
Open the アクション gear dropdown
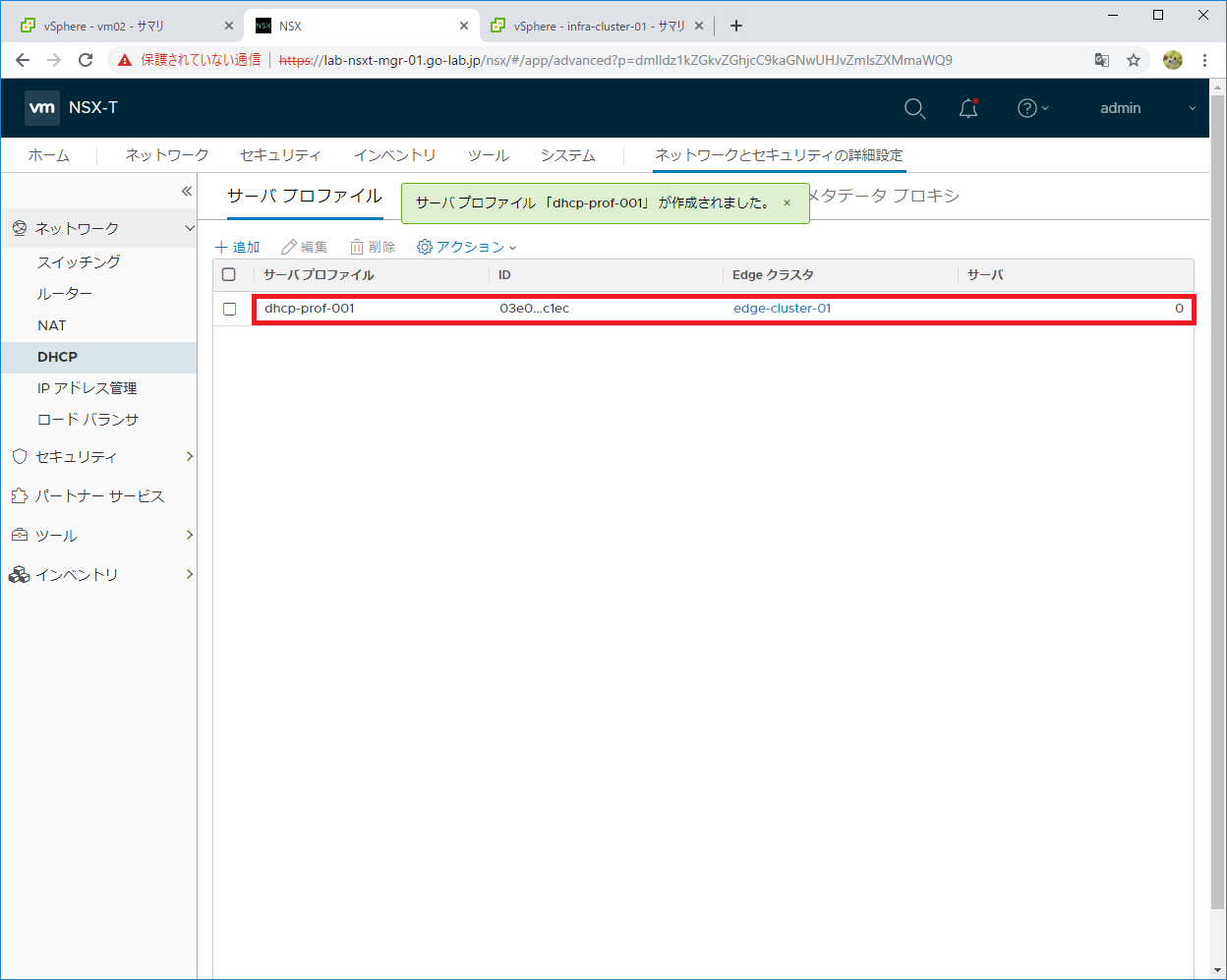tap(467, 247)
